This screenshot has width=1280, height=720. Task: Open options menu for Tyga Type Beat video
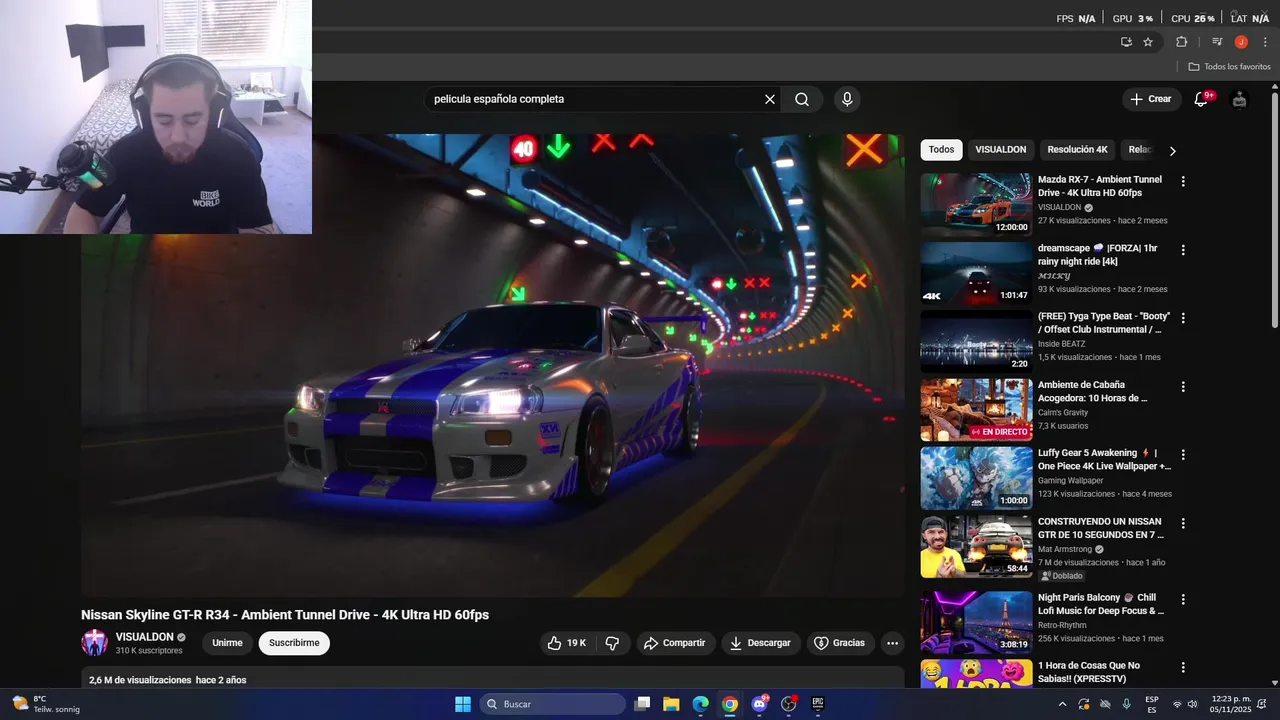[1183, 318]
